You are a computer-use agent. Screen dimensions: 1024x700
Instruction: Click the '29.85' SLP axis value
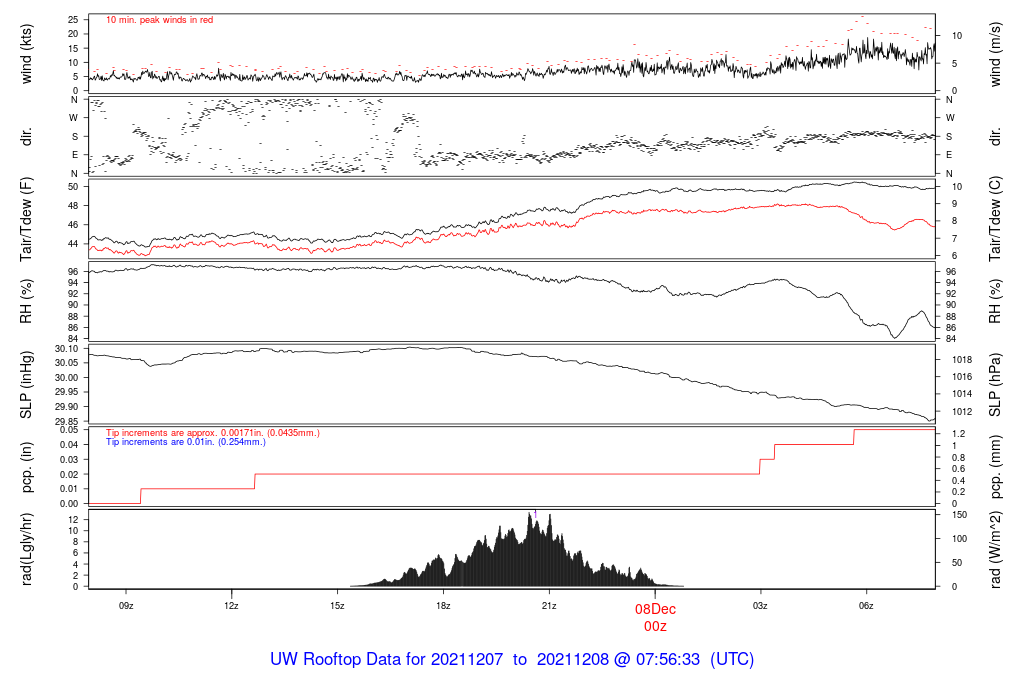coord(67,422)
